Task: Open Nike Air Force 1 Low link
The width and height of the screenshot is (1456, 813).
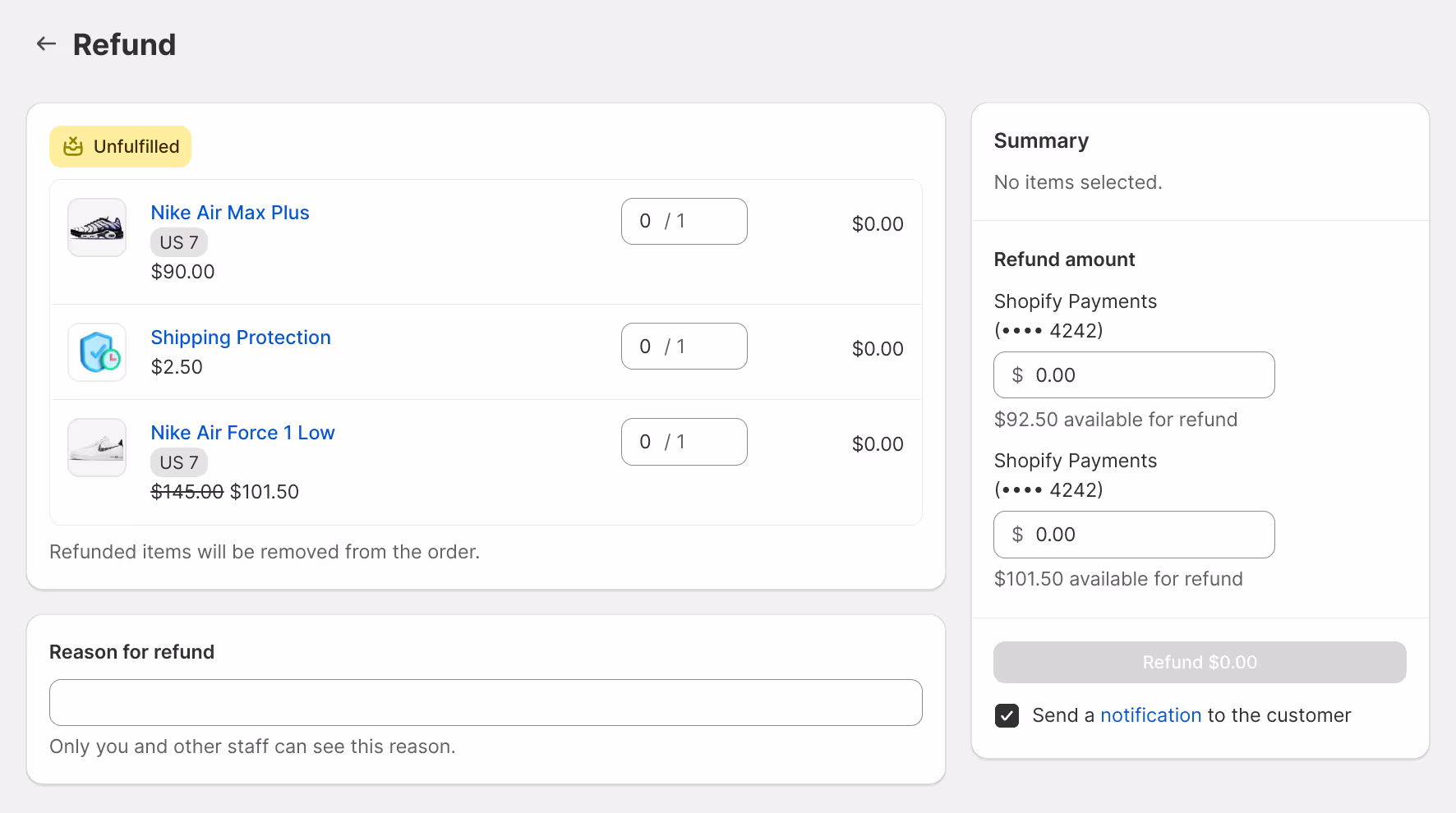Action: (x=243, y=433)
